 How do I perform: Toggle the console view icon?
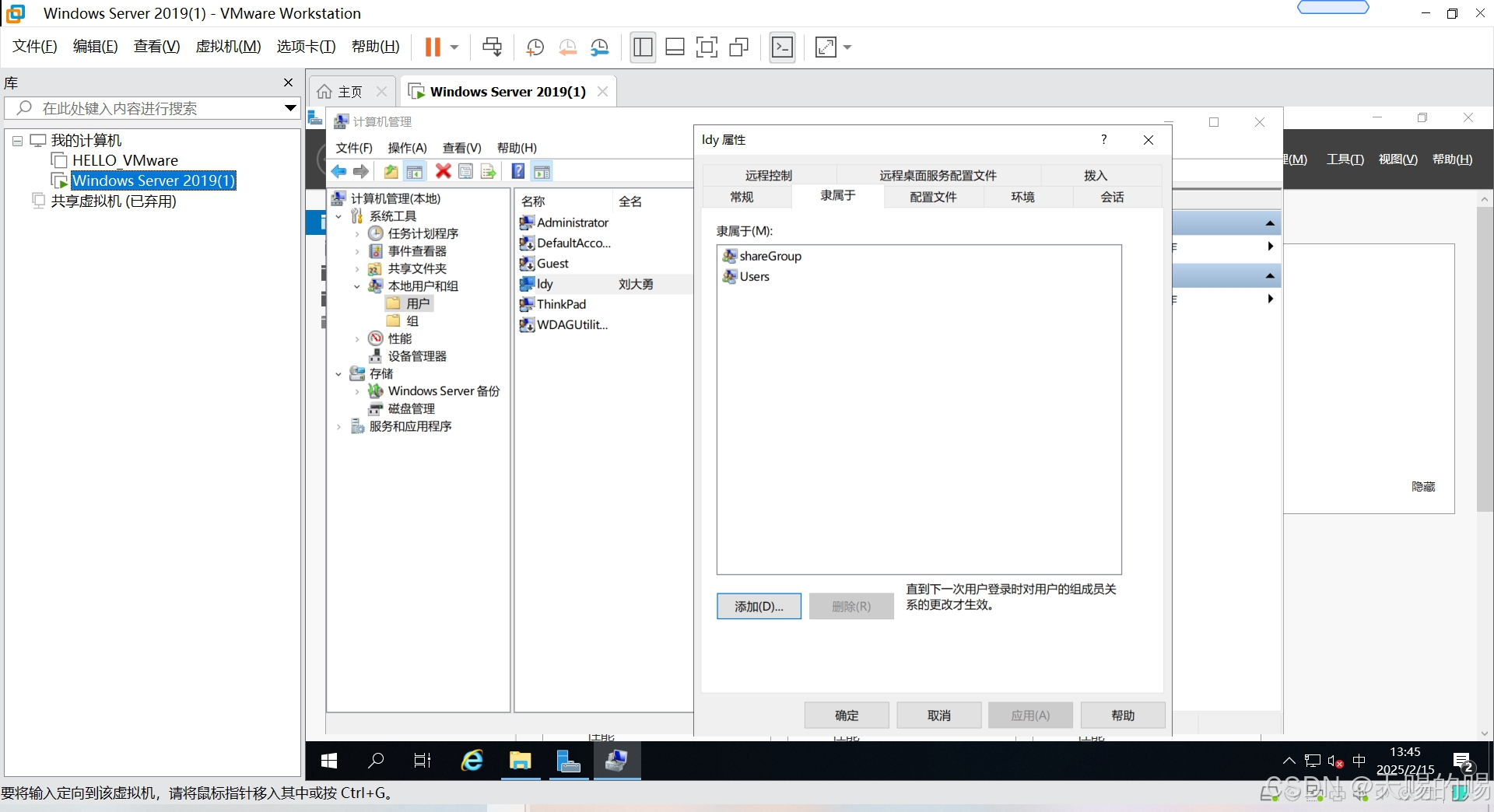[x=782, y=47]
